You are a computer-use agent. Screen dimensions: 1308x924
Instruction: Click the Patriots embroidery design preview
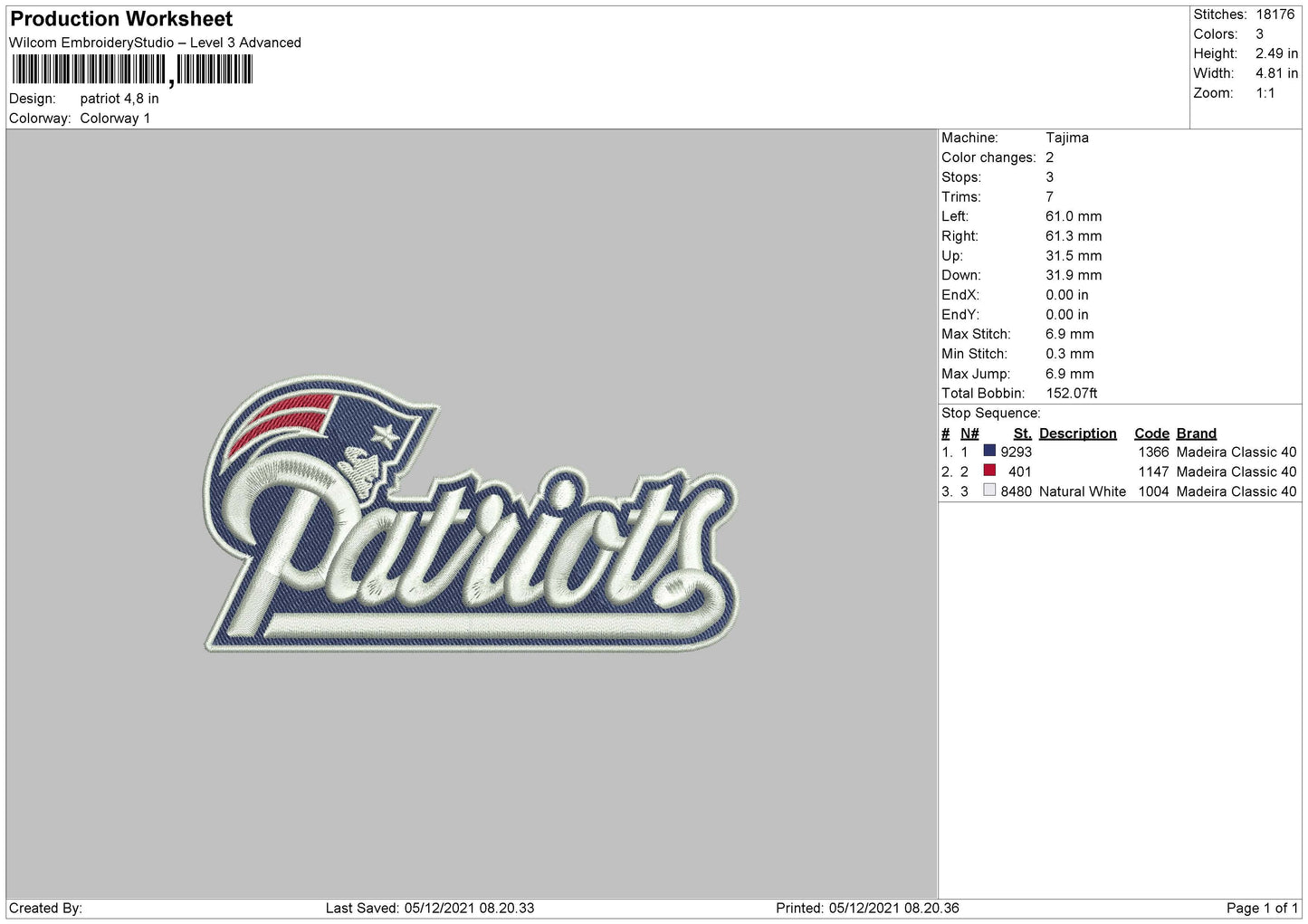471,513
